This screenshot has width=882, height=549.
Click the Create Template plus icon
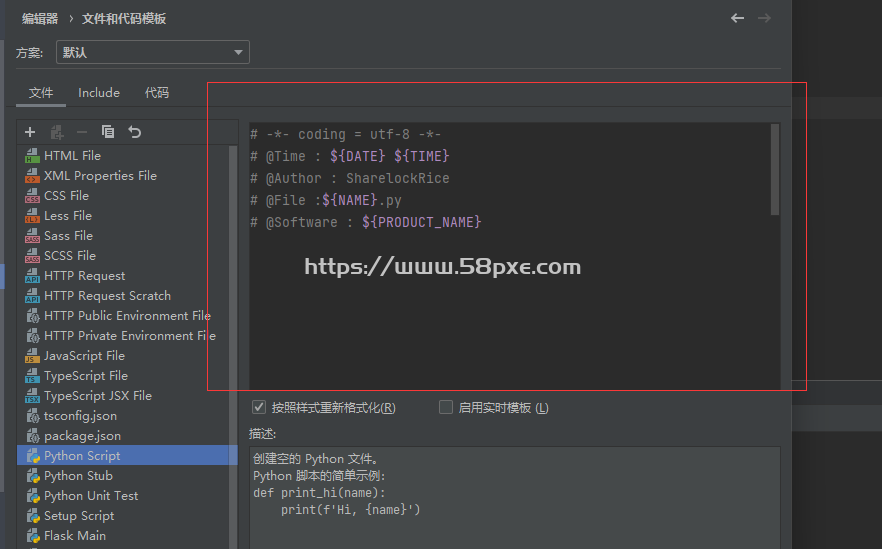coord(30,132)
